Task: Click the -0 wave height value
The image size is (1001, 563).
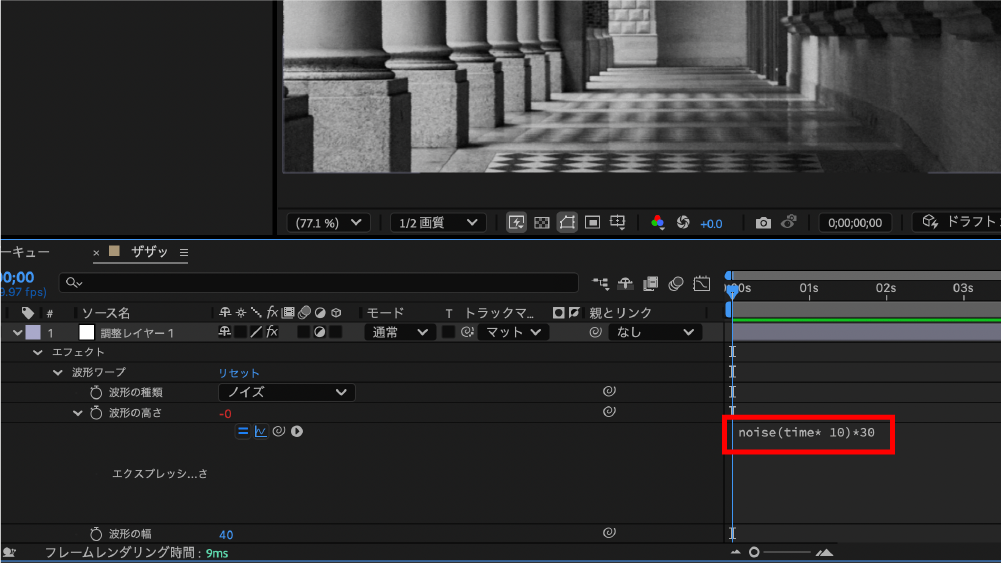Action: click(x=225, y=414)
